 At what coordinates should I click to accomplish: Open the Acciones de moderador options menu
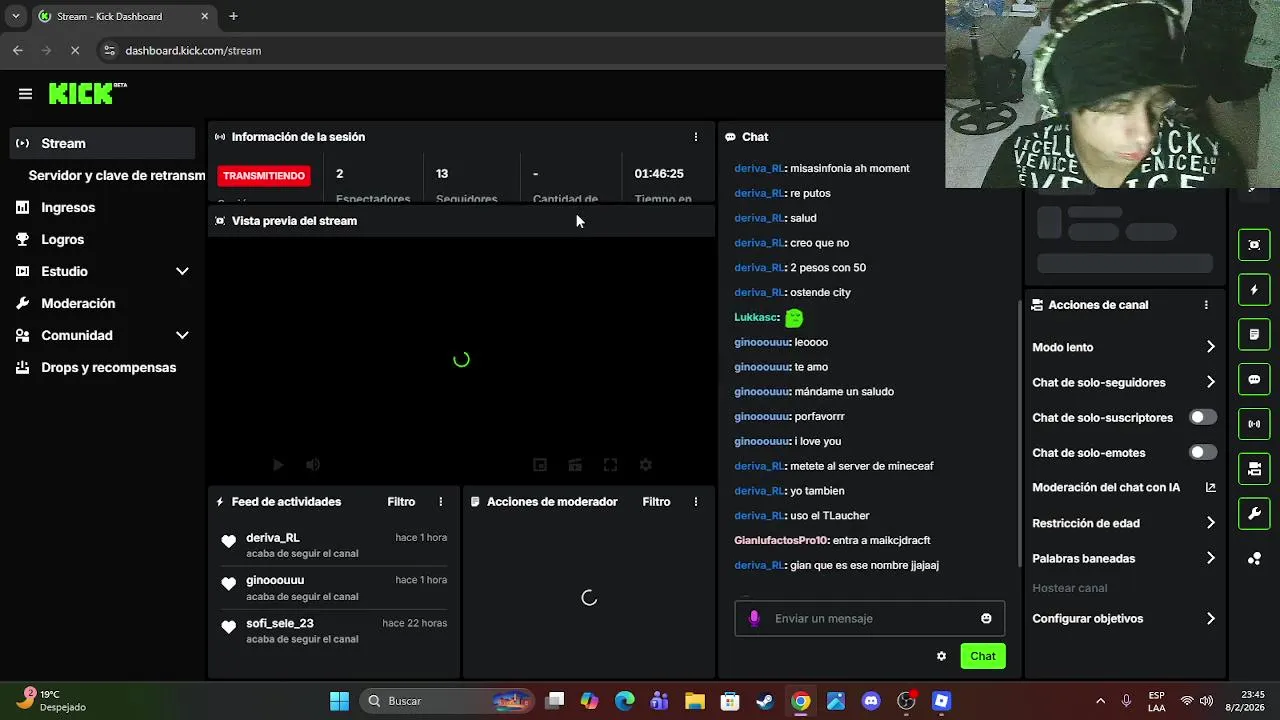point(696,502)
